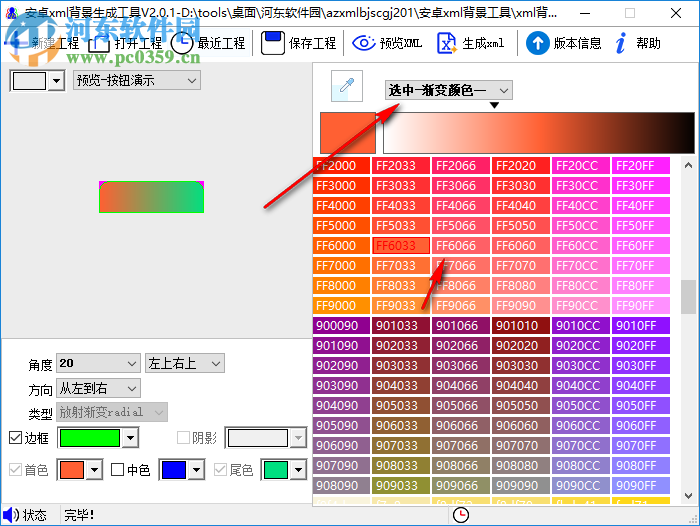The width and height of the screenshot is (700, 526).
Task: Expand the 选中-渐变颜色一 dropdown
Action: [x=449, y=90]
